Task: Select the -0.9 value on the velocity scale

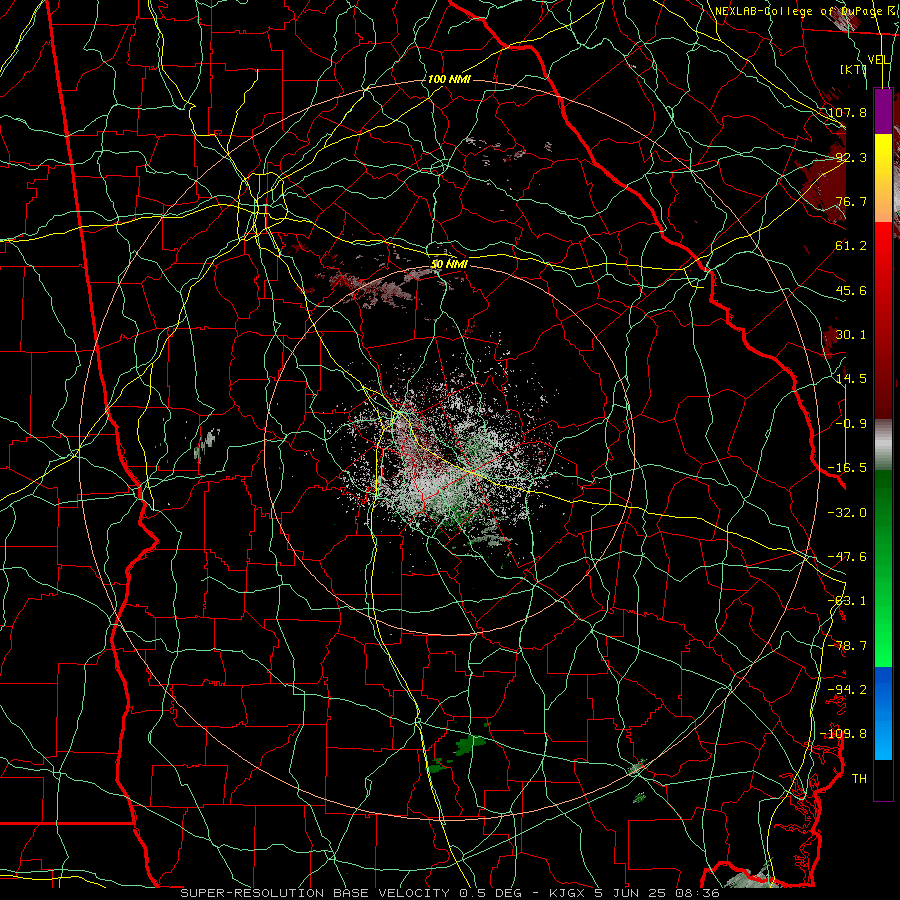Action: click(x=851, y=424)
